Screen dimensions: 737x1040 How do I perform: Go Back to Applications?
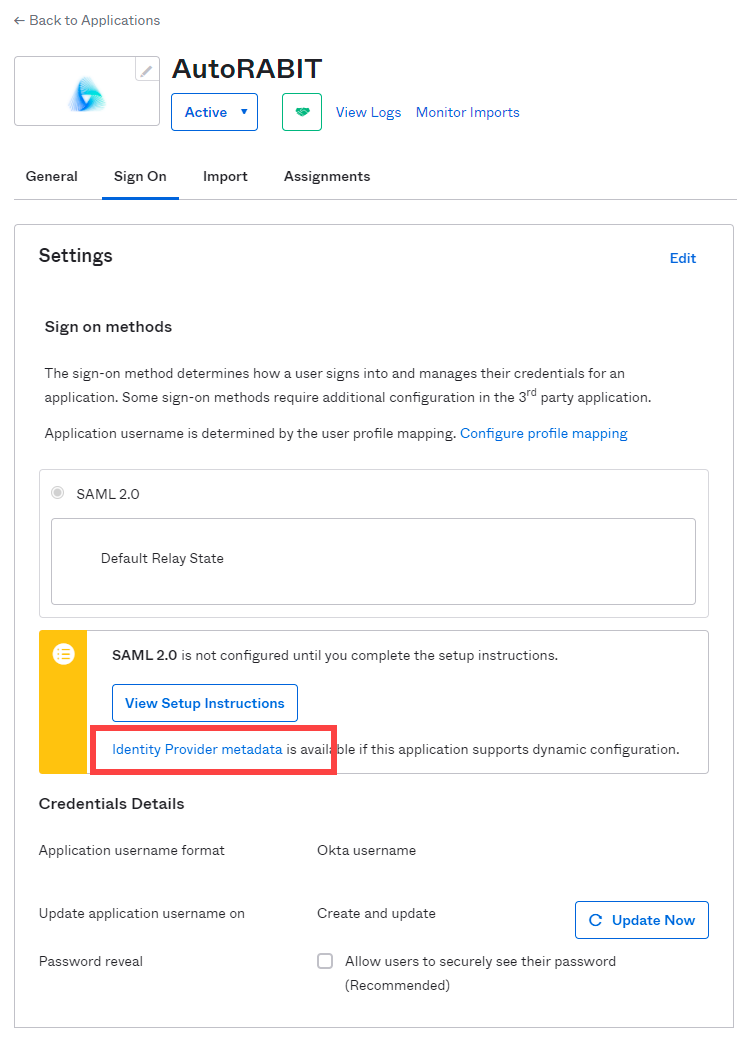(87, 20)
